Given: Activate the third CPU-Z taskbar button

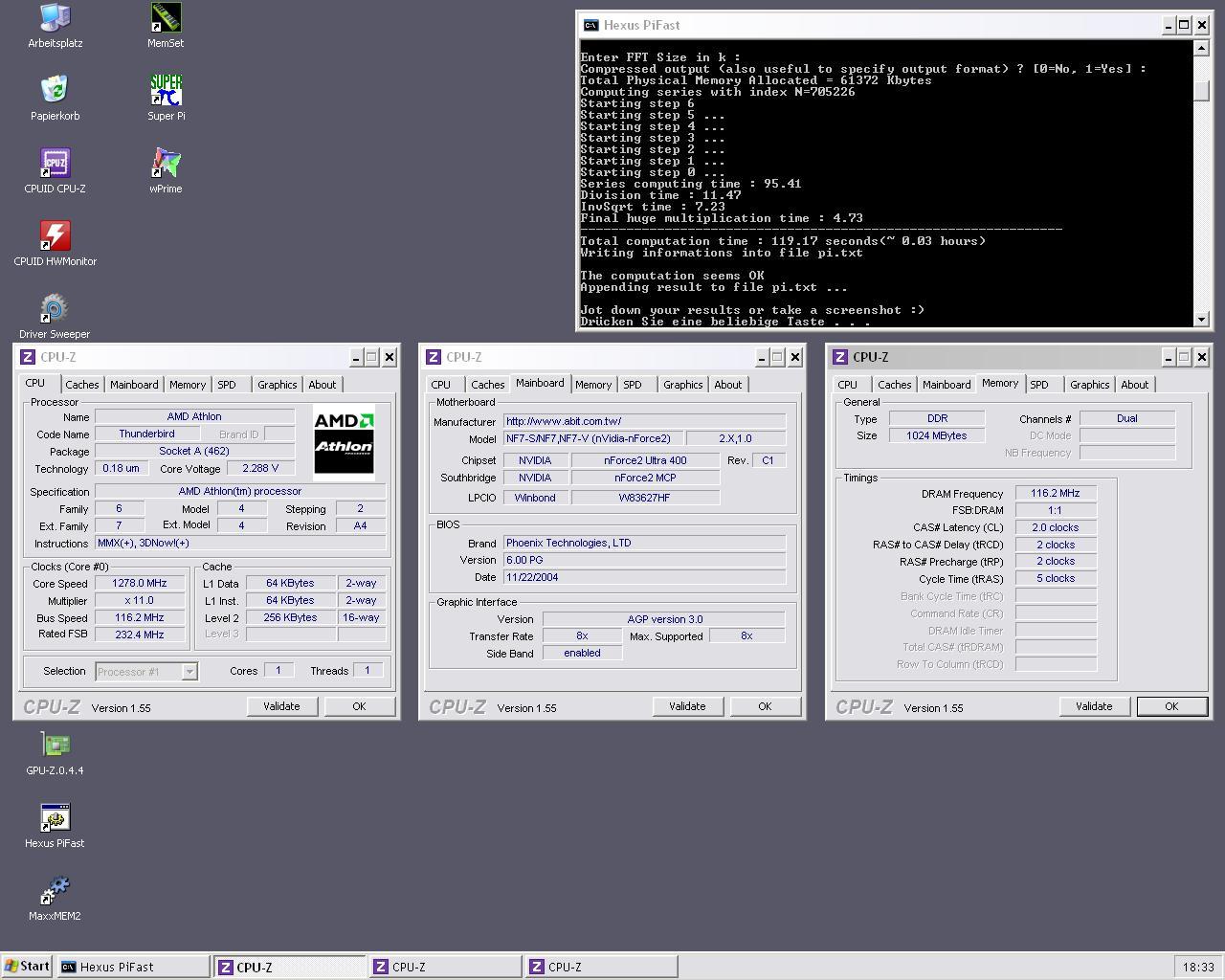Looking at the screenshot, I should (x=601, y=967).
